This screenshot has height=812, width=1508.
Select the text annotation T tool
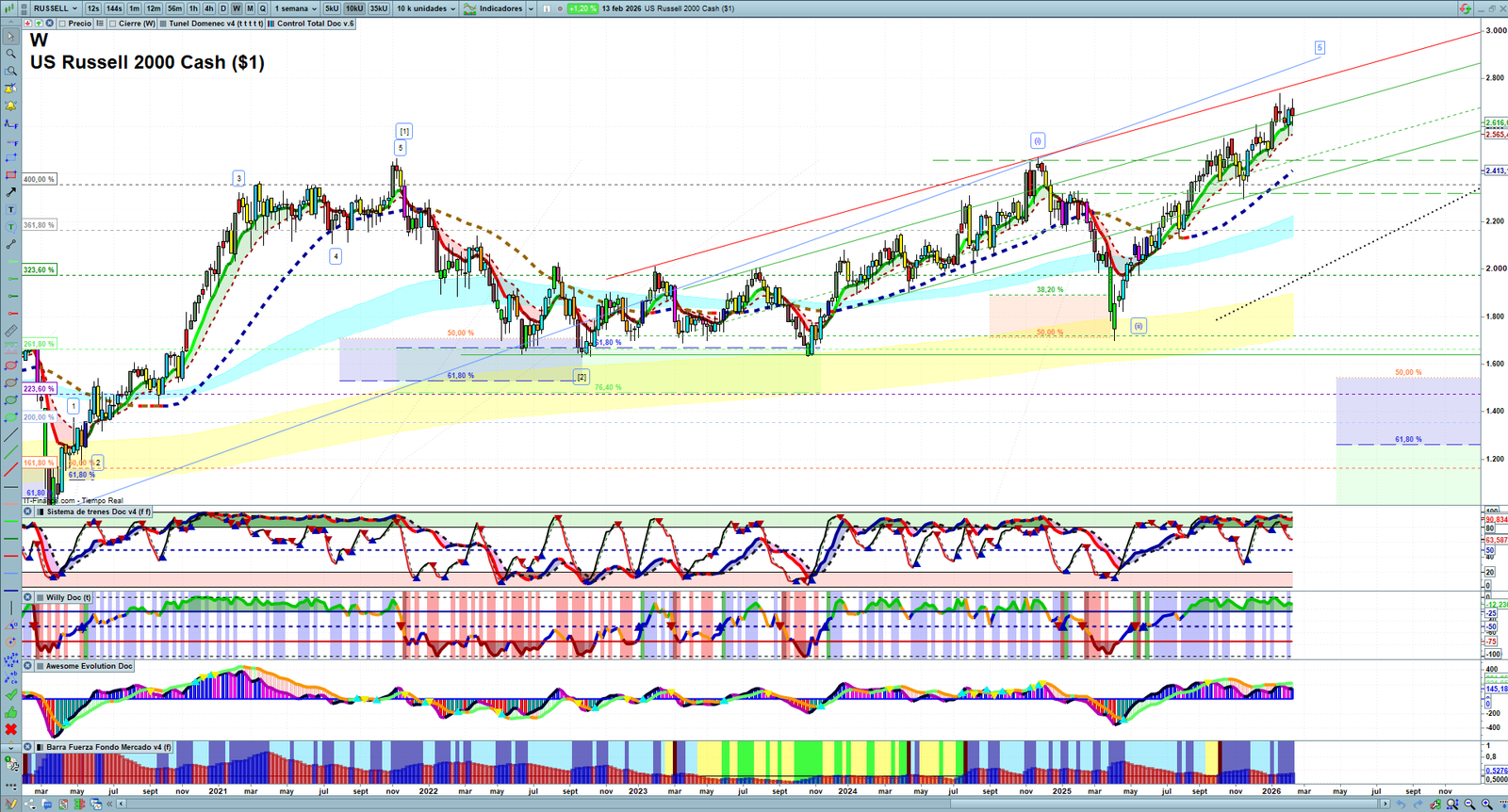click(x=11, y=209)
